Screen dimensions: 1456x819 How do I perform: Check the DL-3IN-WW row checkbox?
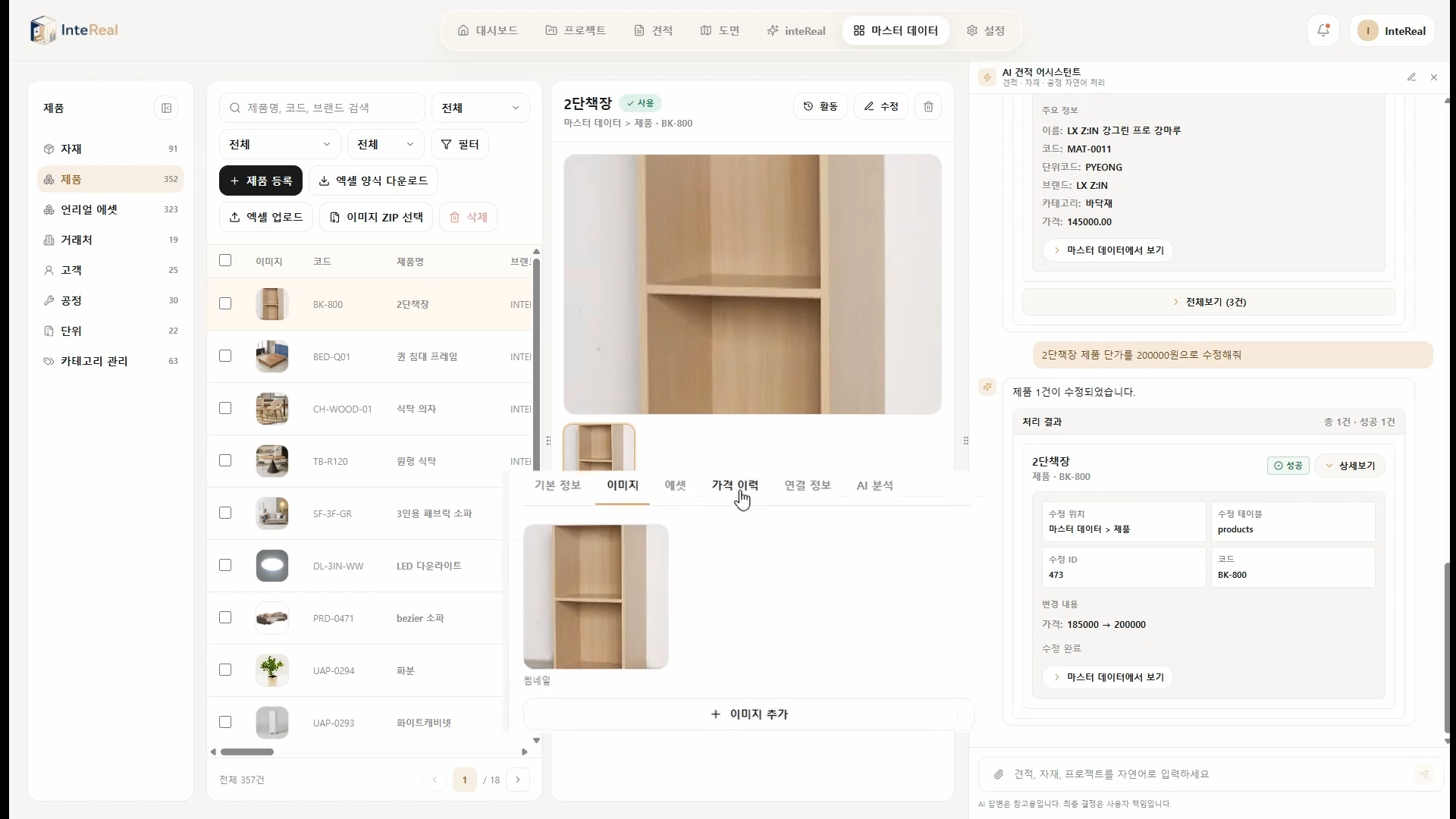225,565
